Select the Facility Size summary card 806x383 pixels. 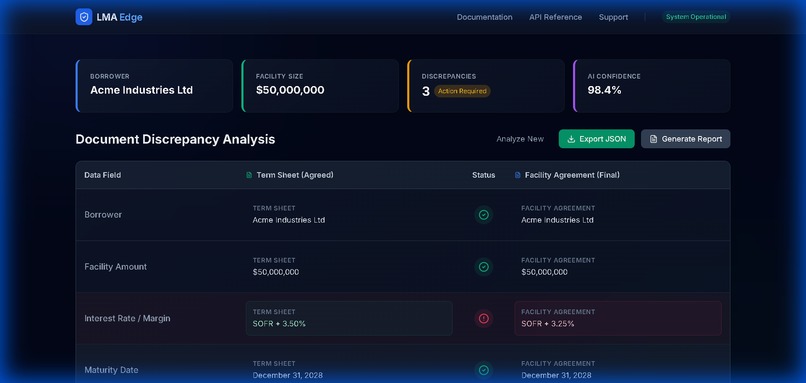click(320, 86)
